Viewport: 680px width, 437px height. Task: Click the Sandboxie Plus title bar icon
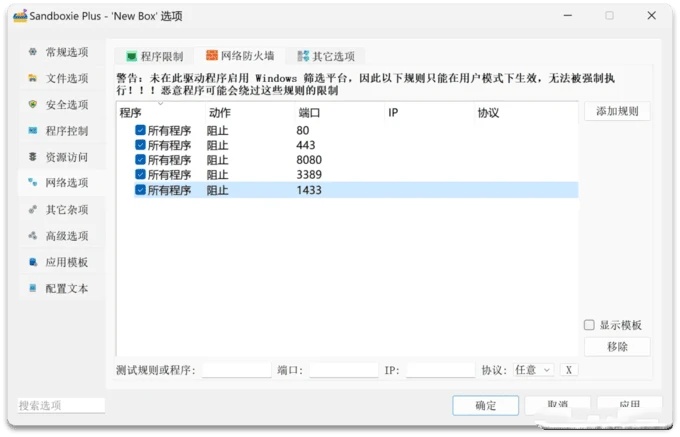20,16
